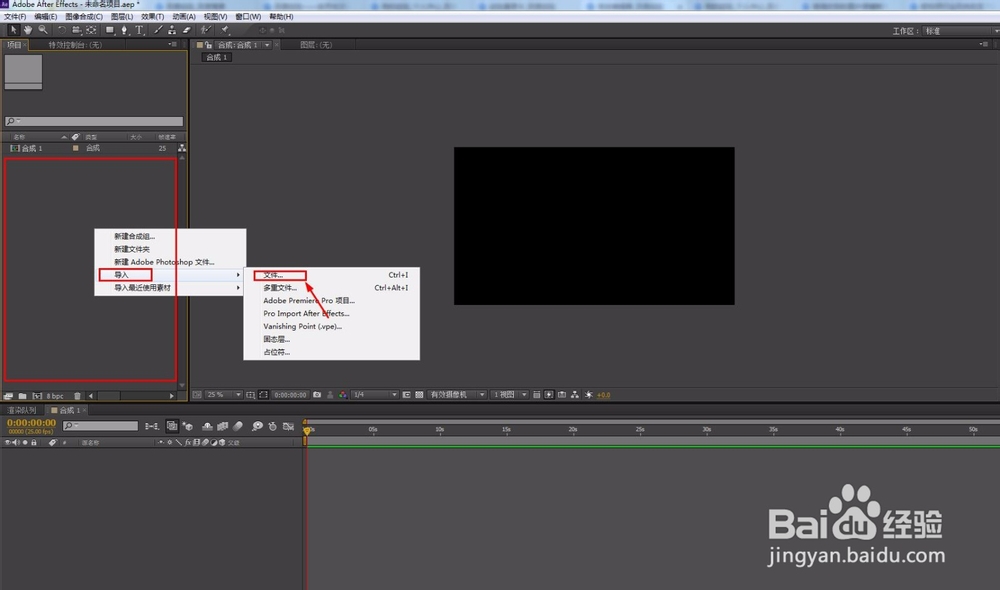1000x590 pixels.
Task: Open the composition flowchart icon in viewer footer
Action: (x=575, y=395)
